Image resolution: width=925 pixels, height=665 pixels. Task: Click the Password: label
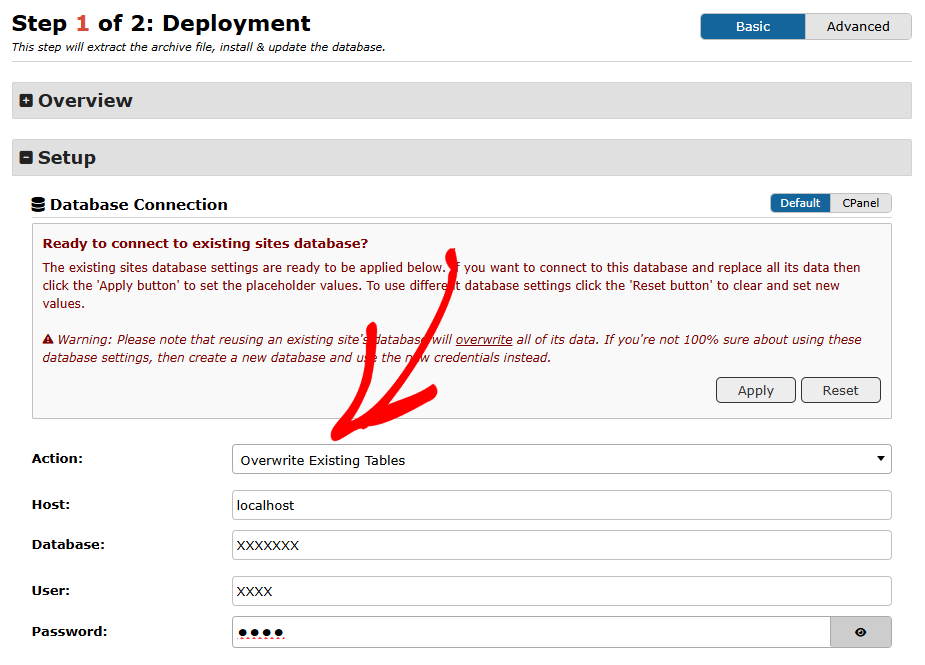tap(70, 631)
